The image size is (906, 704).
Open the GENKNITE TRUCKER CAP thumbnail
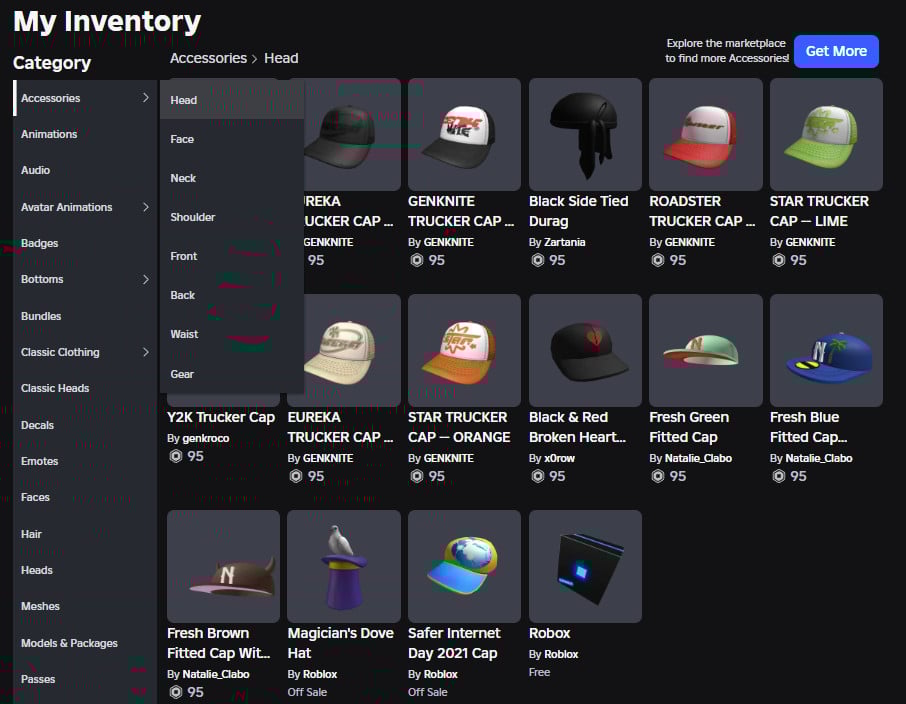coord(464,134)
